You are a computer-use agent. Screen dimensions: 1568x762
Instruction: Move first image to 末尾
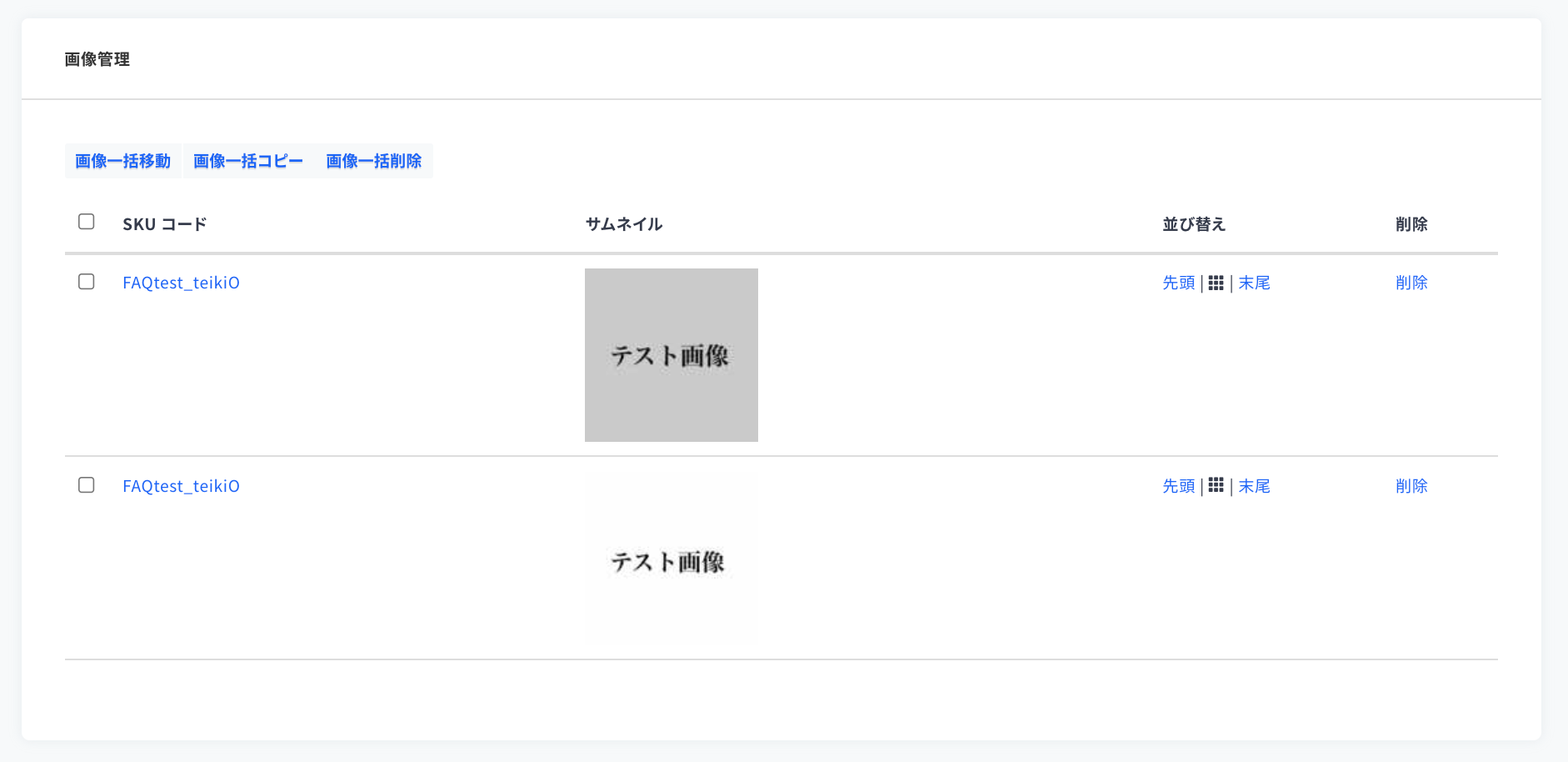click(x=1254, y=283)
